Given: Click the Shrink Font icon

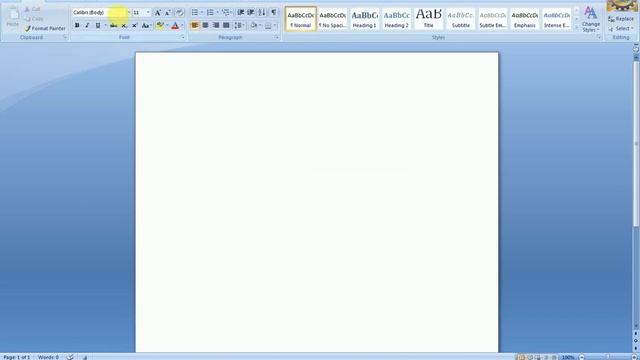Looking at the screenshot, I should click(x=168, y=13).
